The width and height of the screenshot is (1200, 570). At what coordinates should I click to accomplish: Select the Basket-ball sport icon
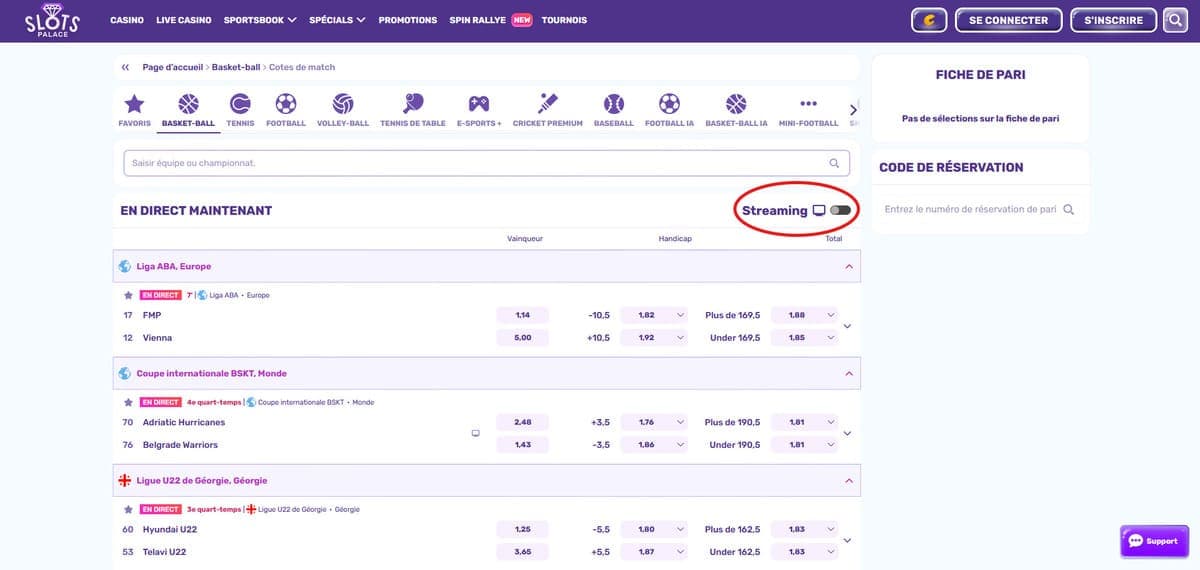click(188, 110)
